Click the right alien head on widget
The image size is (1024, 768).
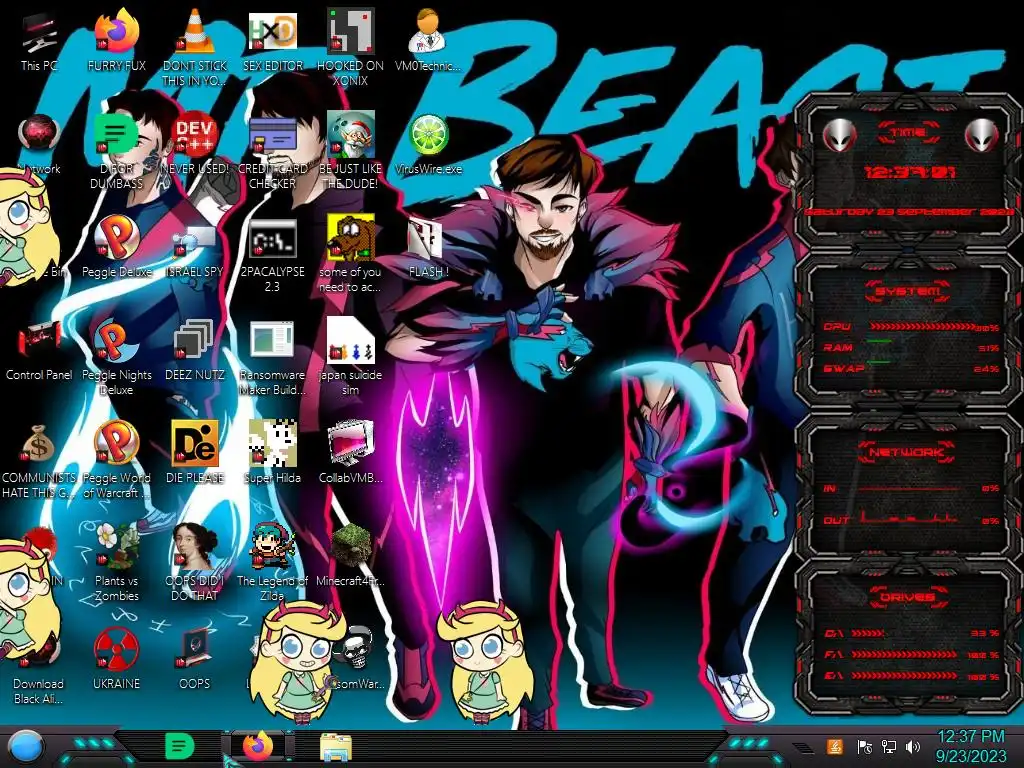(982, 136)
